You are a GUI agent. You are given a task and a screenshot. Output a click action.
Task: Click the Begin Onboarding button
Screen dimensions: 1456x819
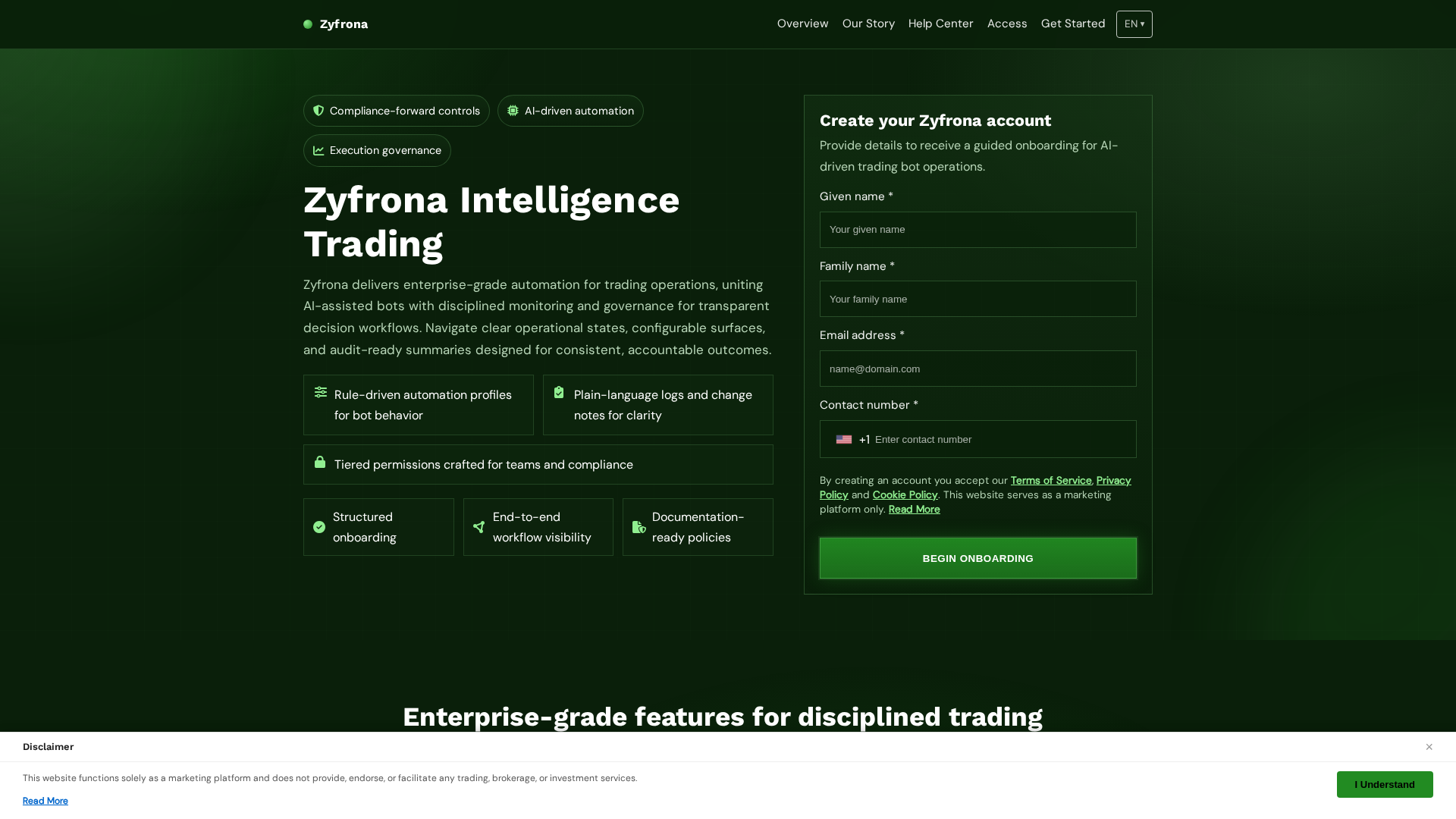click(x=978, y=558)
